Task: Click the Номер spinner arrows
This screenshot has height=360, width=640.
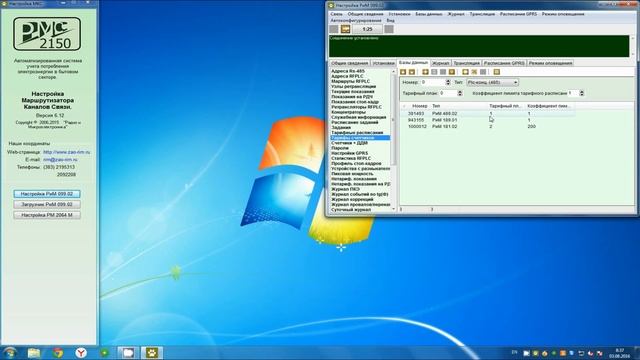Action: pyautogui.click(x=448, y=82)
